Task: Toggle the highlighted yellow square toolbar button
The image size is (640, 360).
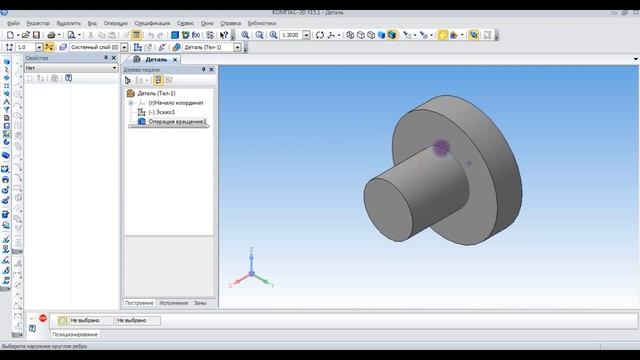Action: pos(442,35)
